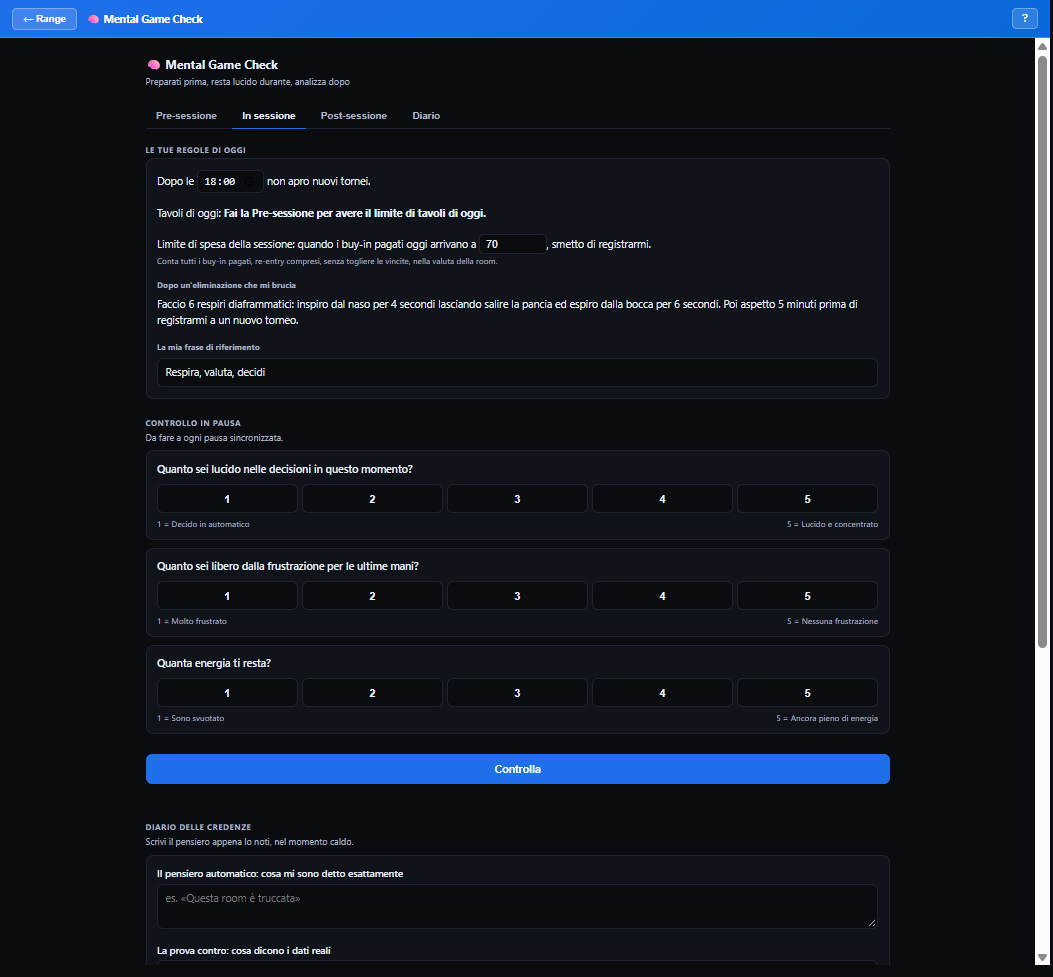Click the pink brain icon beside the page title

point(154,64)
